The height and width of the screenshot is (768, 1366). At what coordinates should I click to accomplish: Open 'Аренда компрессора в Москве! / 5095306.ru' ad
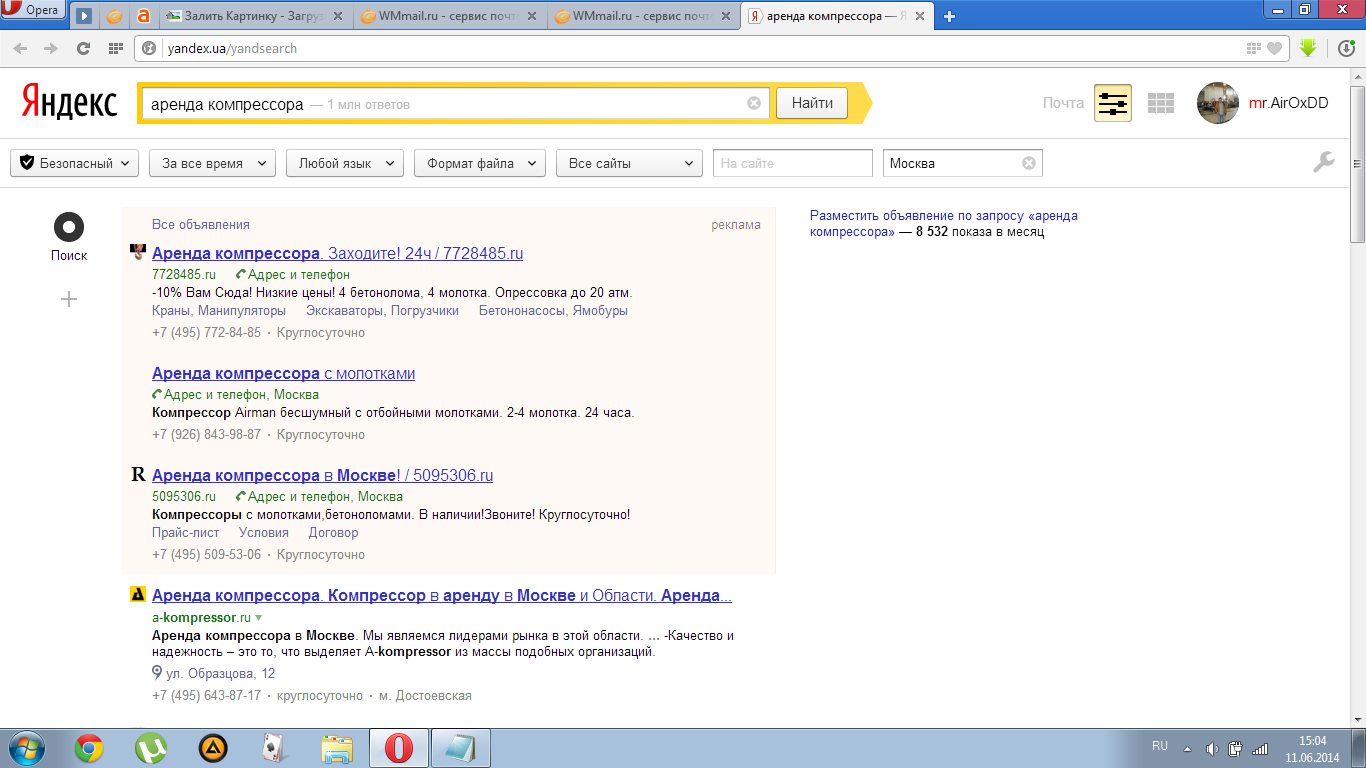tap(322, 476)
